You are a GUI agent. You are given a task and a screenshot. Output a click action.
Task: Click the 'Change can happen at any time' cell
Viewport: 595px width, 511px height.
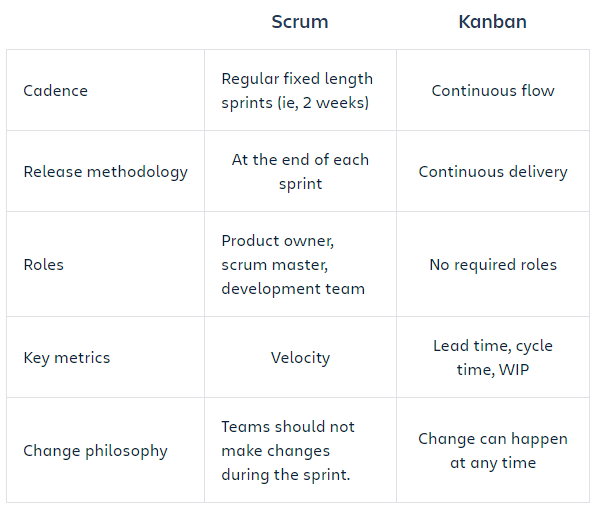coord(493,451)
